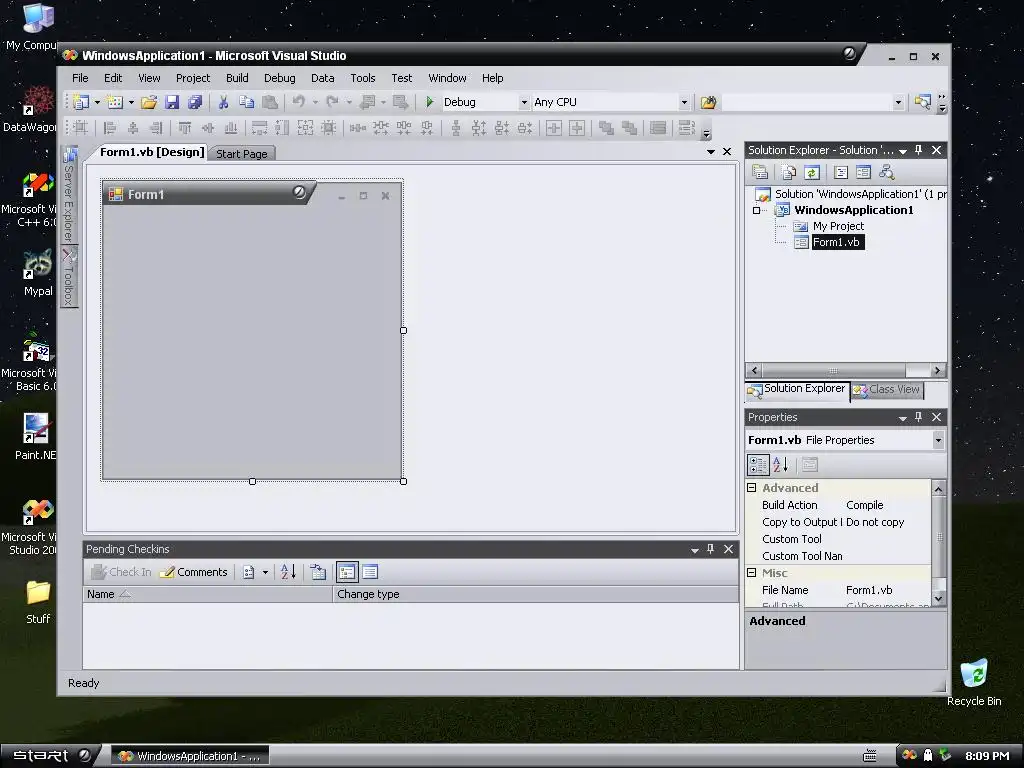Pin the Properties panel auto-hide toggle
This screenshot has height=768, width=1024.
(x=918, y=417)
